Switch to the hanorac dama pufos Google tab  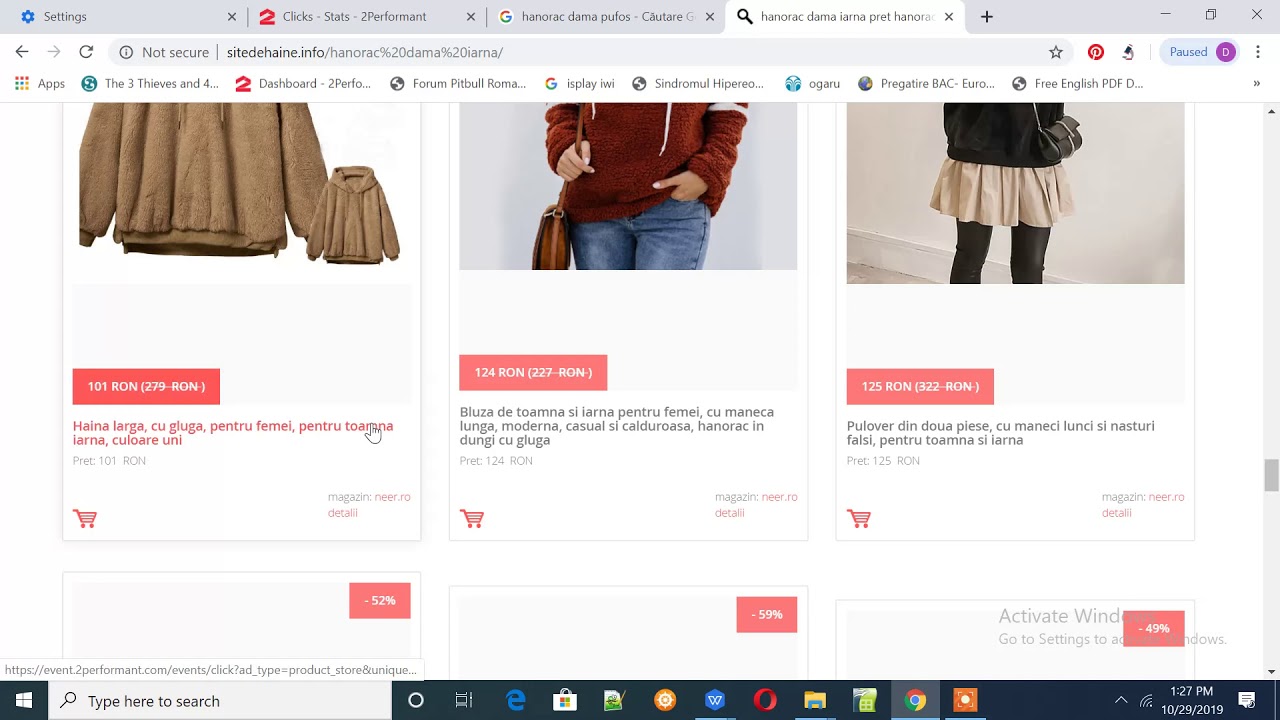604,16
